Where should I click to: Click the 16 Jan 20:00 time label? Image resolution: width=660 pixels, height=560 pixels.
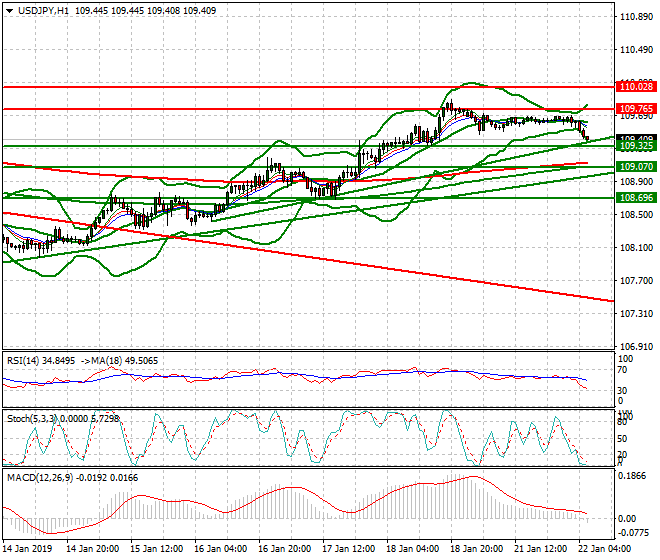tap(285, 549)
